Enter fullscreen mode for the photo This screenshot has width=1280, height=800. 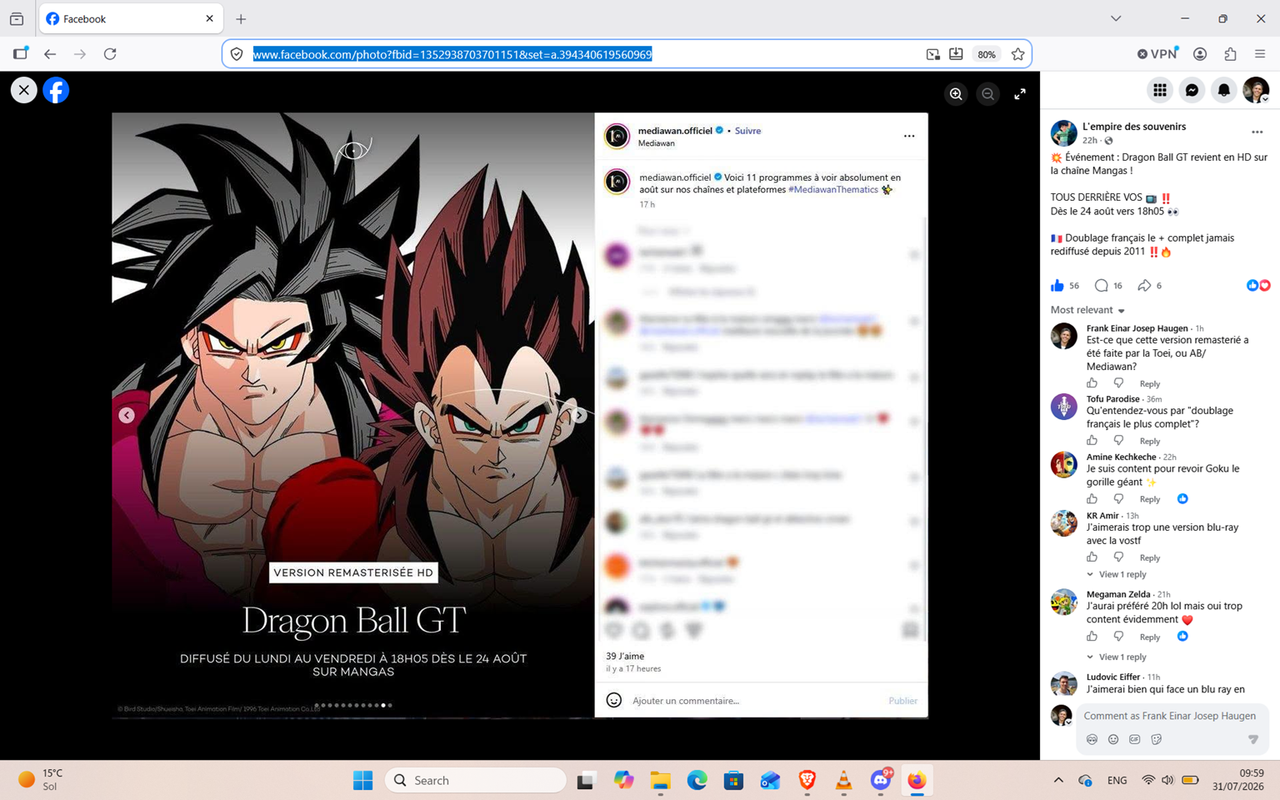click(1020, 93)
